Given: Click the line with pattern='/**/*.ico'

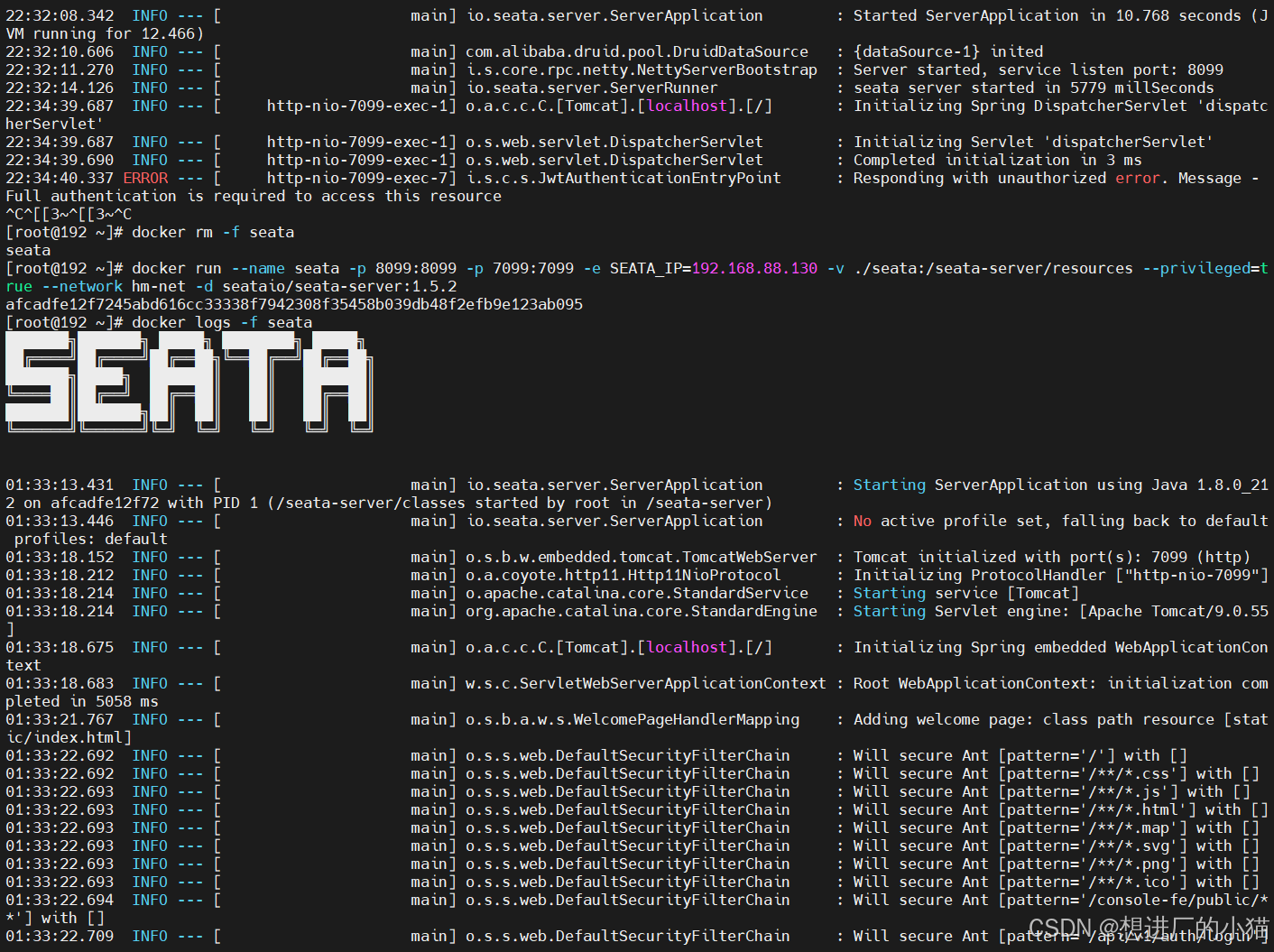Looking at the screenshot, I should tap(632, 882).
